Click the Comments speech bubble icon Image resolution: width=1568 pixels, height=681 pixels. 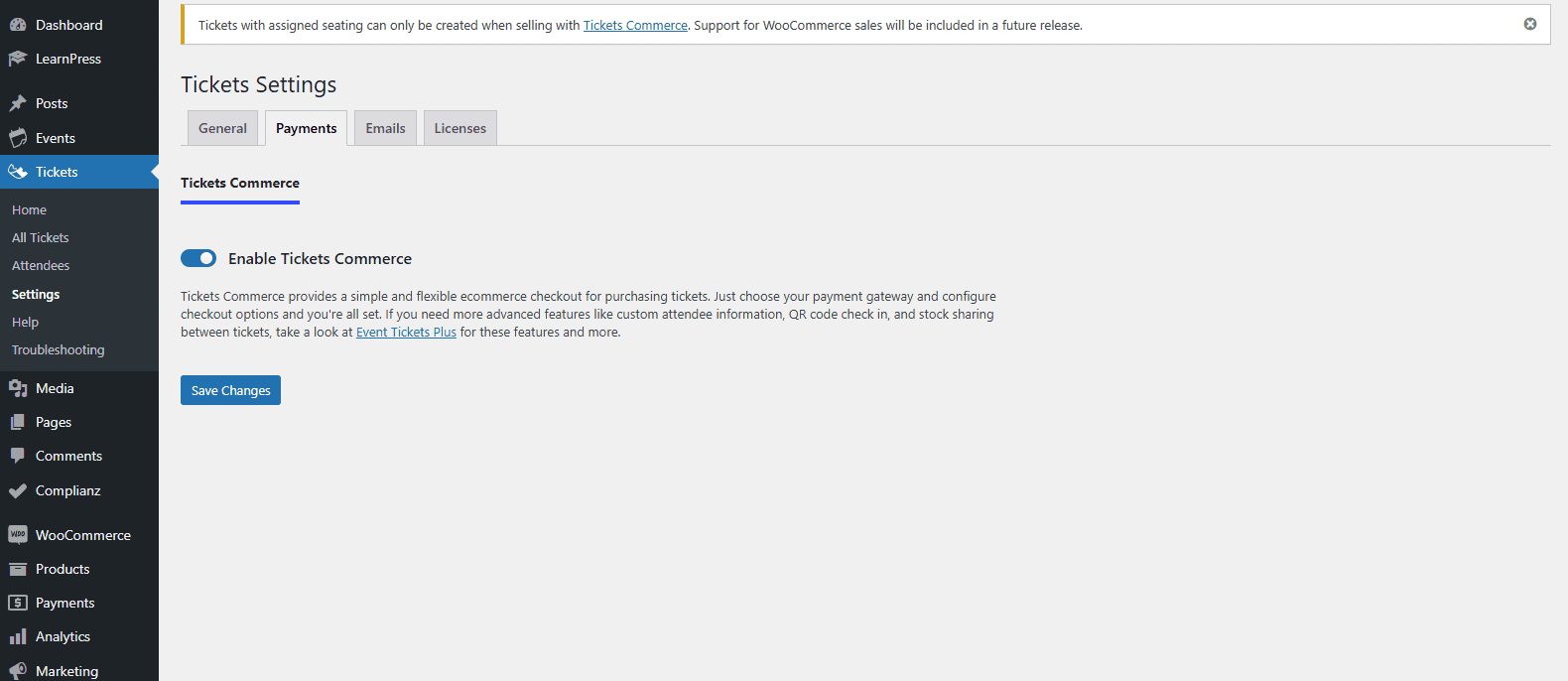coord(18,456)
